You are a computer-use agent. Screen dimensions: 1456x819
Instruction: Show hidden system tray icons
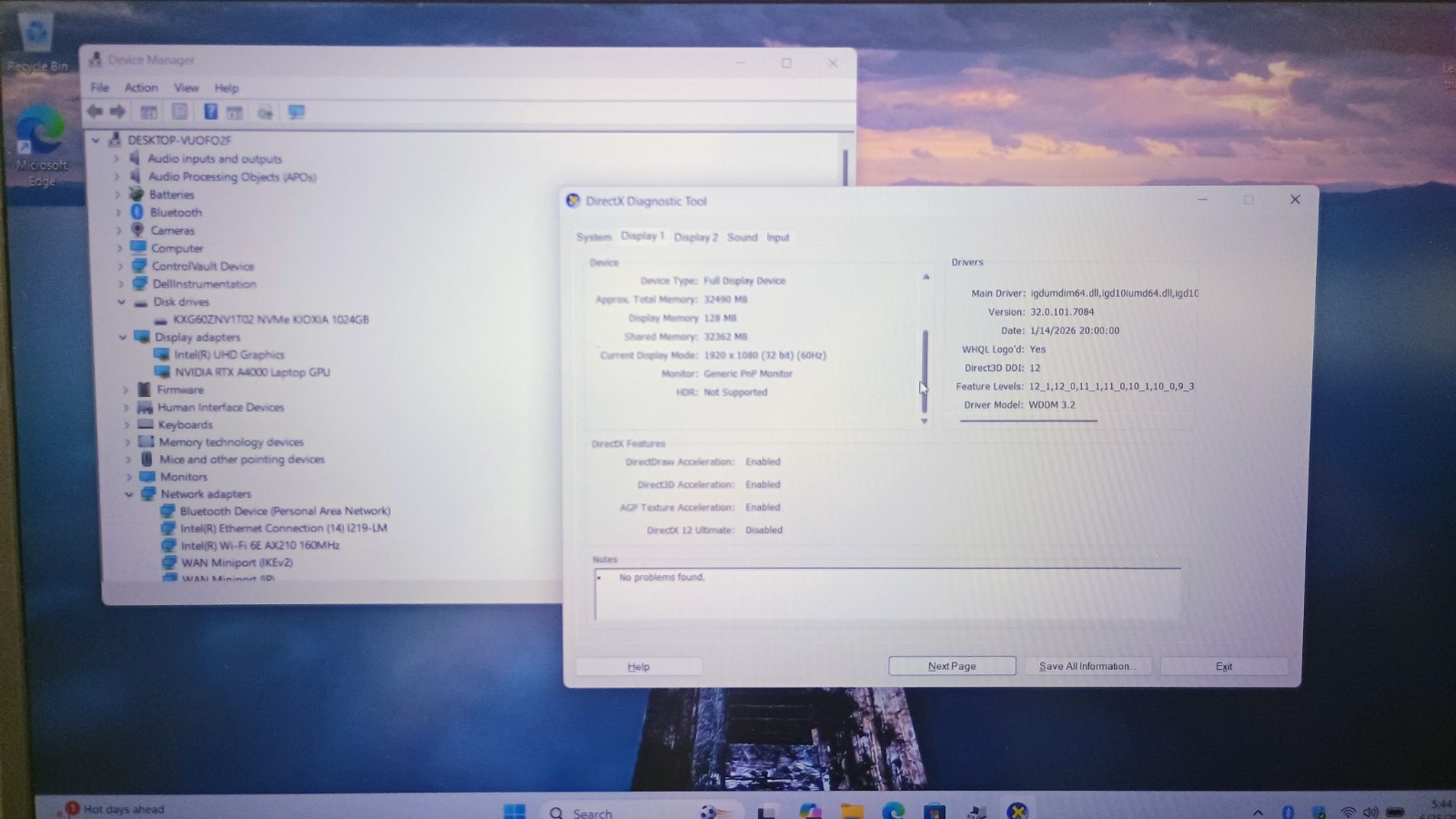point(1258,813)
